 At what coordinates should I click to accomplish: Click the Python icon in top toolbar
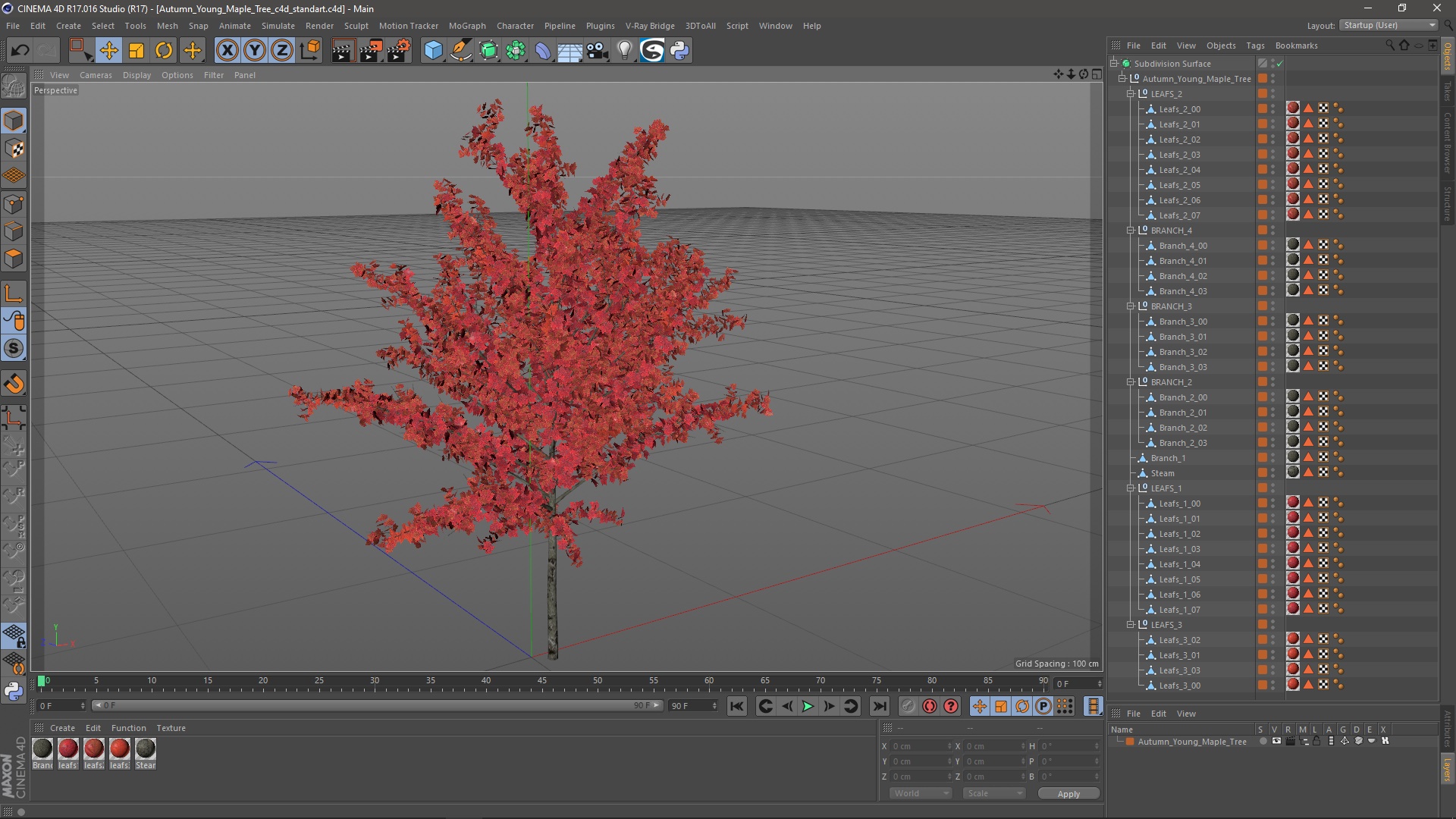pos(679,51)
